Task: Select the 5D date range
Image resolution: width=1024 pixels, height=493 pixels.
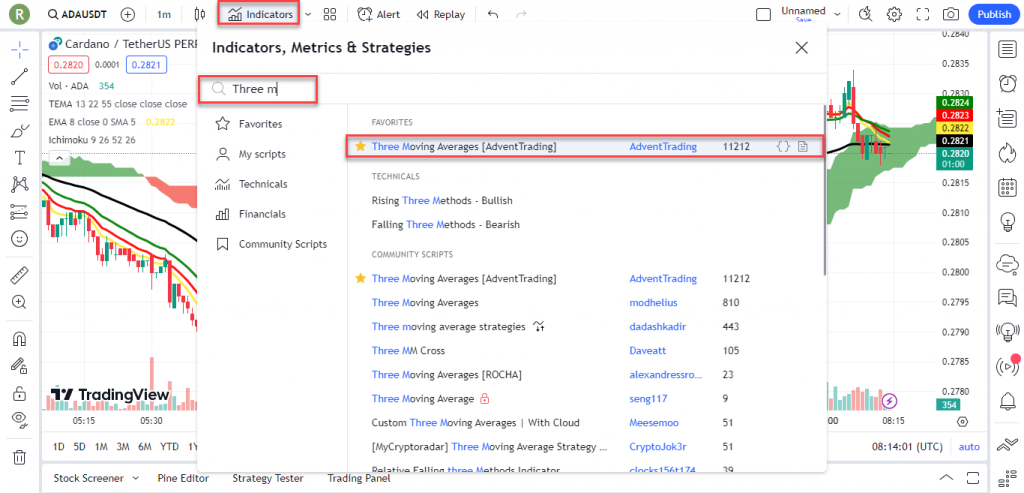Action: (80, 447)
